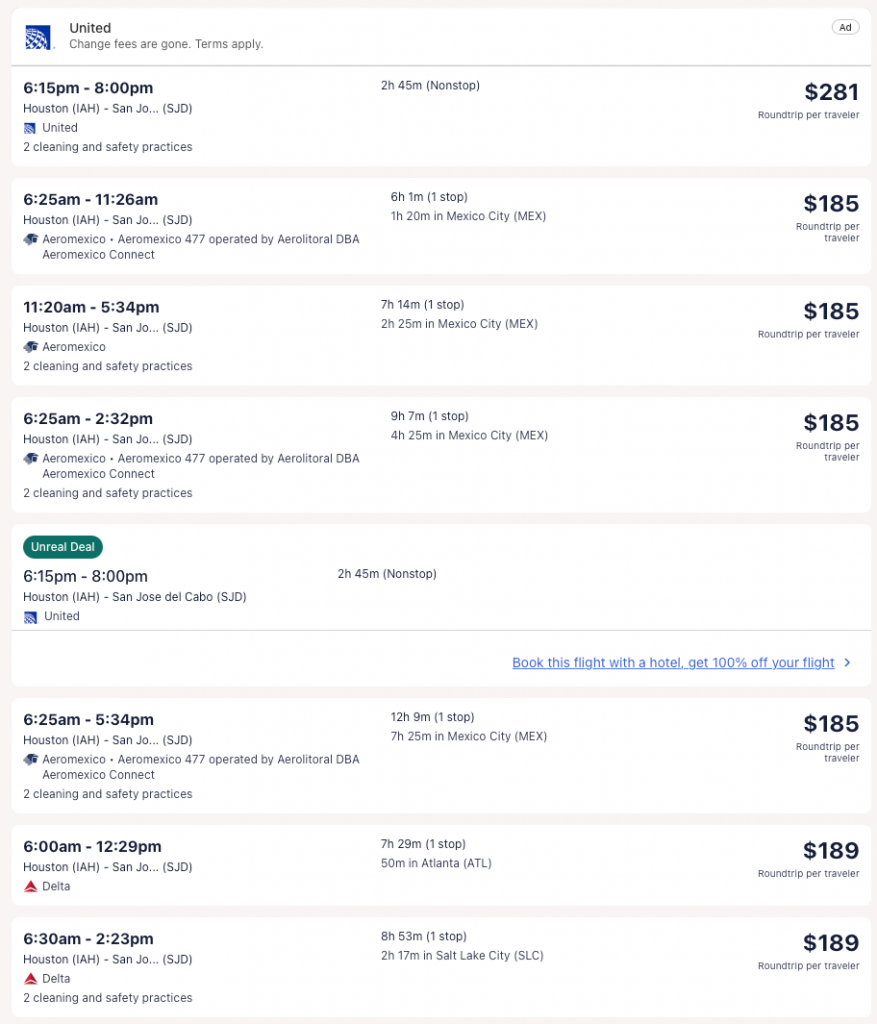Click the Aeromexico icon on the 11:20am - 5:34pm flight

[x=31, y=347]
